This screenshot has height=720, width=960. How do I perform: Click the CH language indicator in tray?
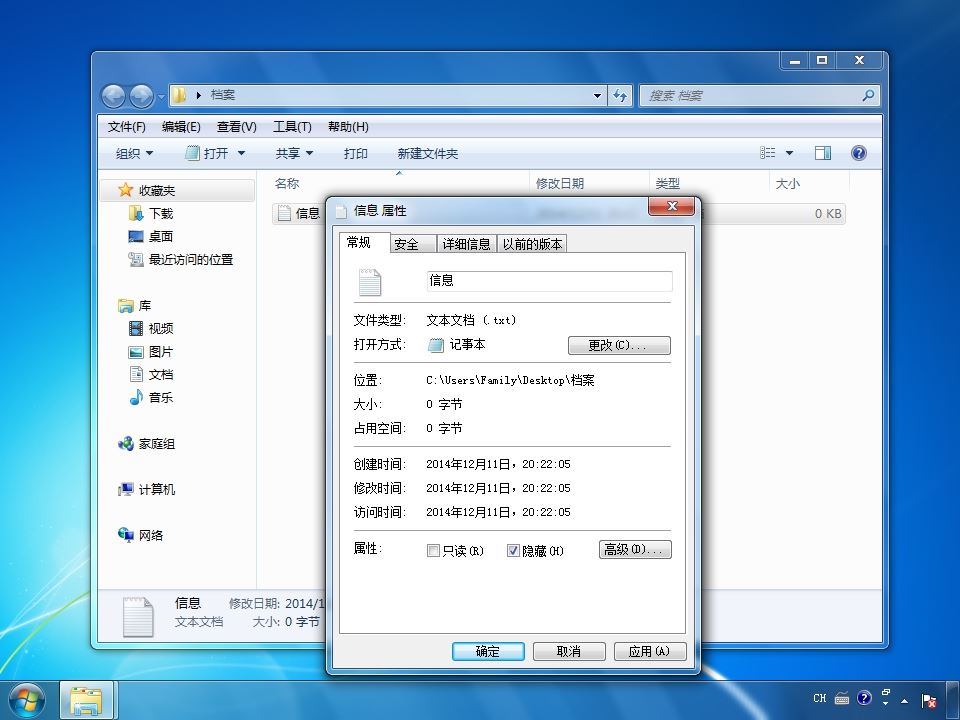coord(820,699)
